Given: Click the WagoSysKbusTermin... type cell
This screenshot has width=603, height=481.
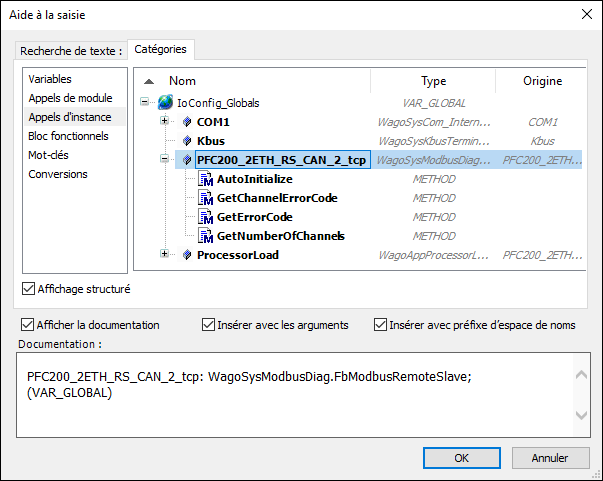Looking at the screenshot, I should [x=434, y=141].
